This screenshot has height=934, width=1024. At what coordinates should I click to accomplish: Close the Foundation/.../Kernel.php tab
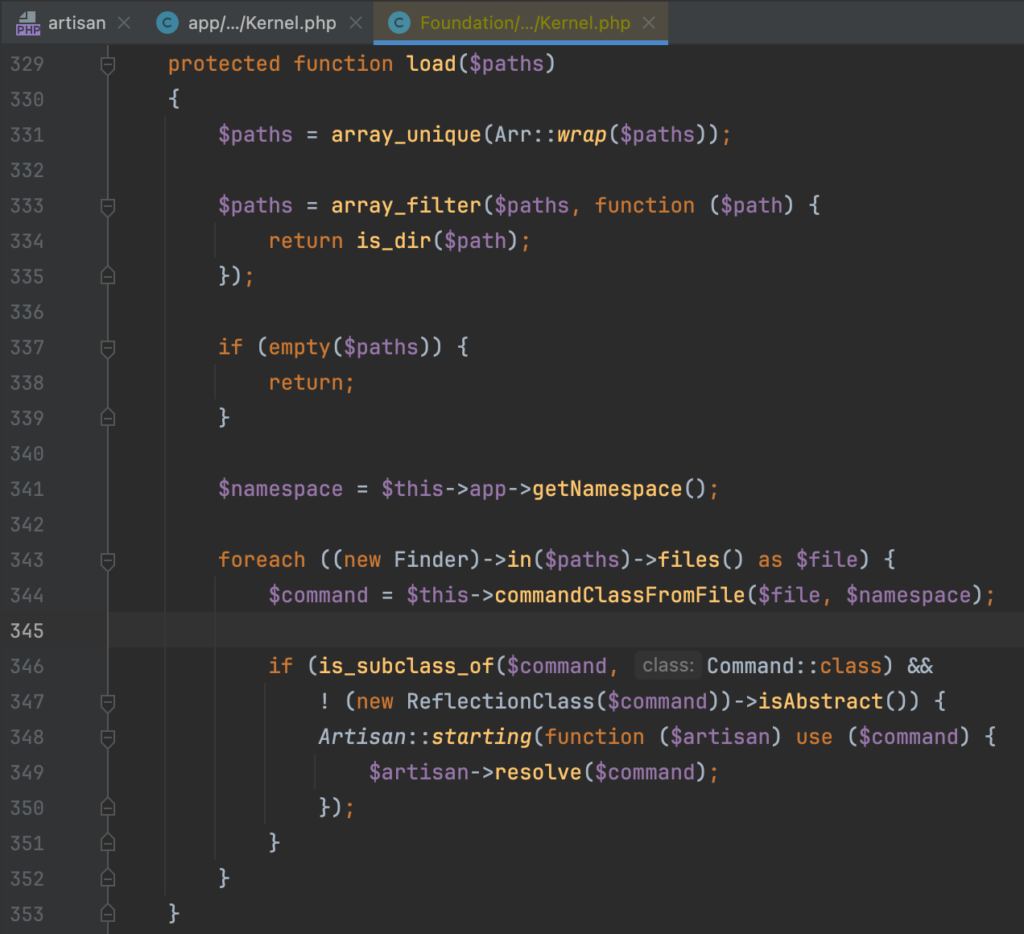coord(649,22)
